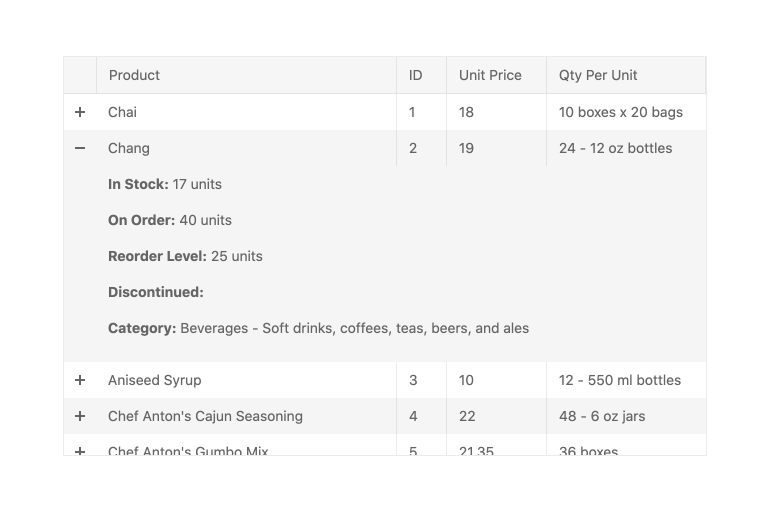Click the Reorder Level detail line
Viewport: 770px width, 510px height.
point(185,256)
